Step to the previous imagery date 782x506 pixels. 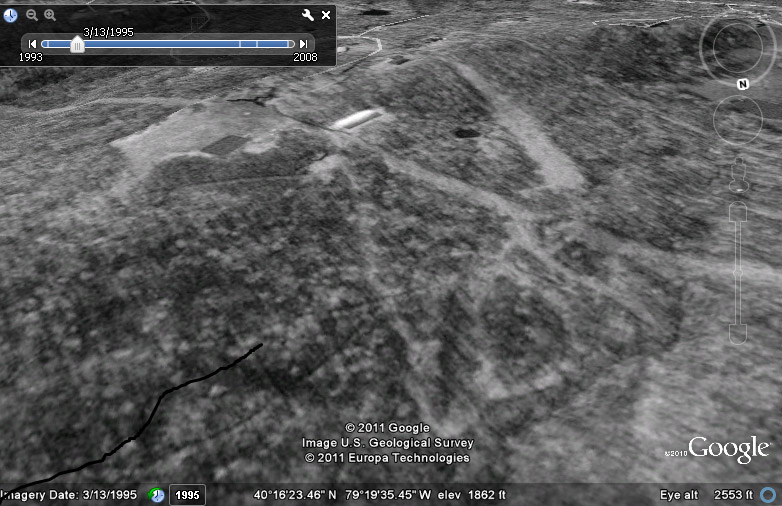[32, 44]
